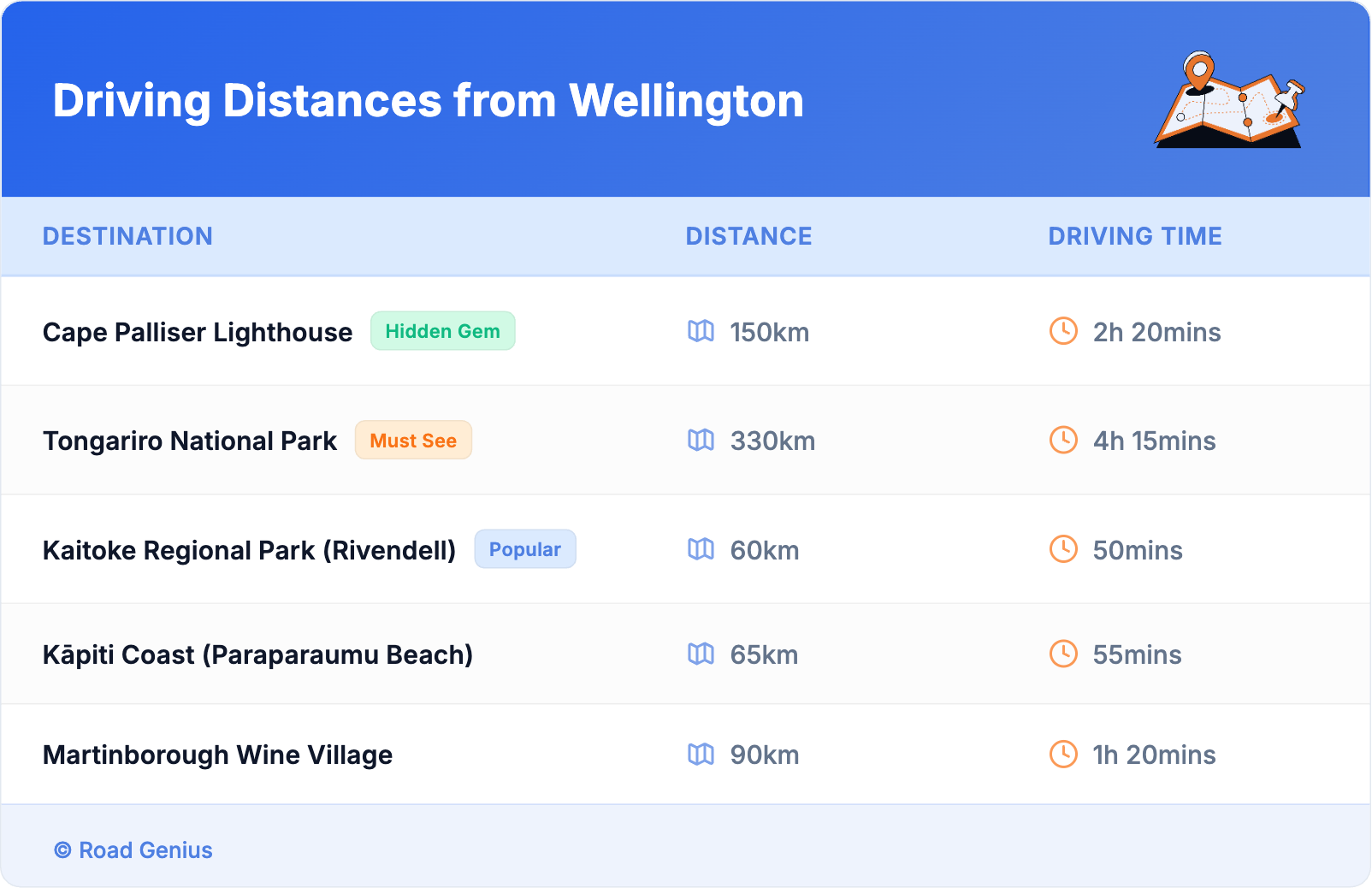The width and height of the screenshot is (1372, 888).
Task: Click the Destination column header
Action: point(127,236)
